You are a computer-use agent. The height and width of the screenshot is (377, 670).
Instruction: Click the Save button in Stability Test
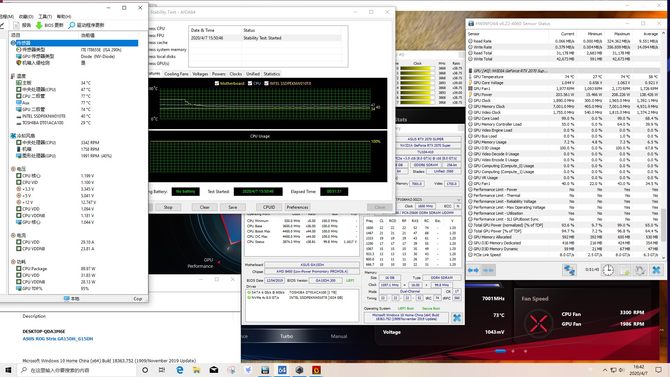coord(232,207)
